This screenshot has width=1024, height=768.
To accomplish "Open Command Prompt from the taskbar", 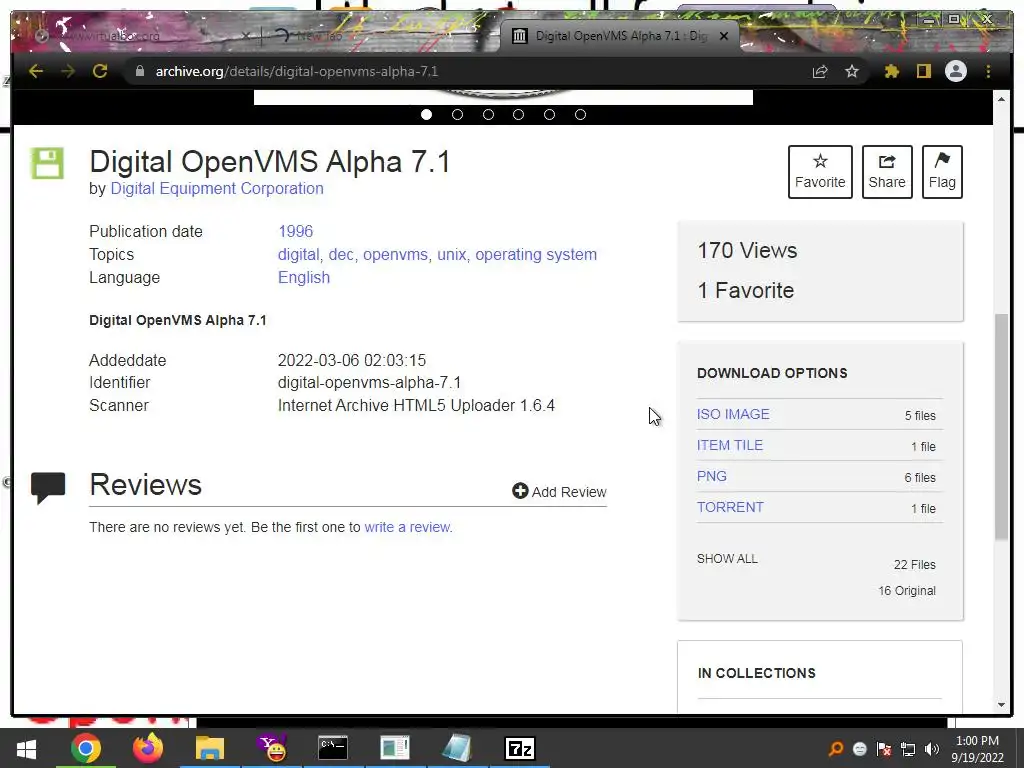I will 333,748.
